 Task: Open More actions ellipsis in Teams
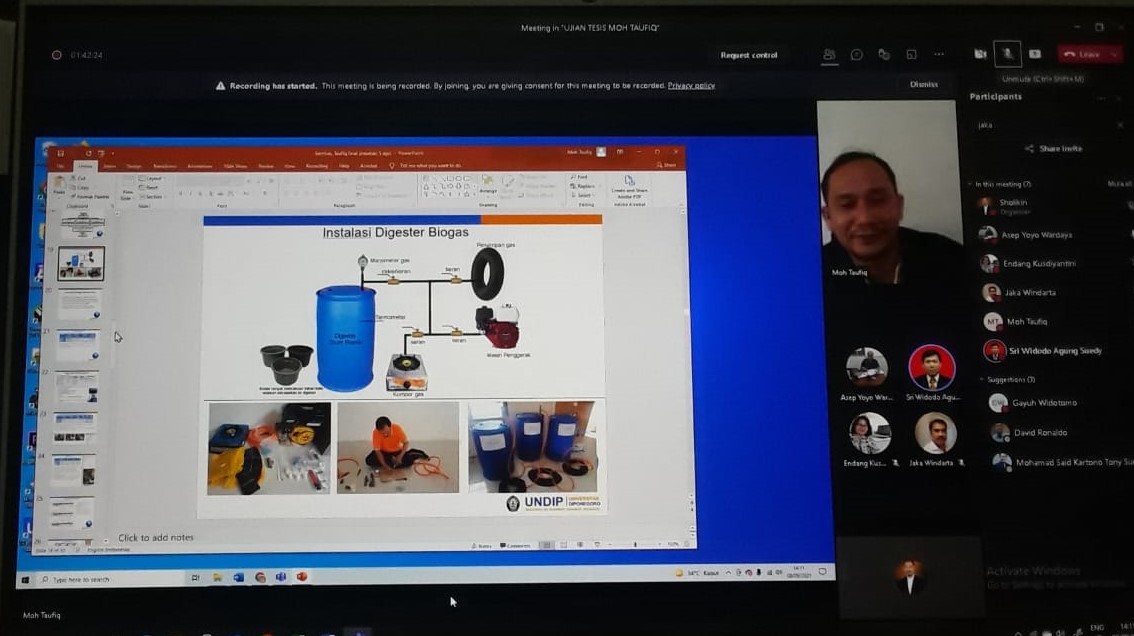pyautogui.click(x=939, y=55)
